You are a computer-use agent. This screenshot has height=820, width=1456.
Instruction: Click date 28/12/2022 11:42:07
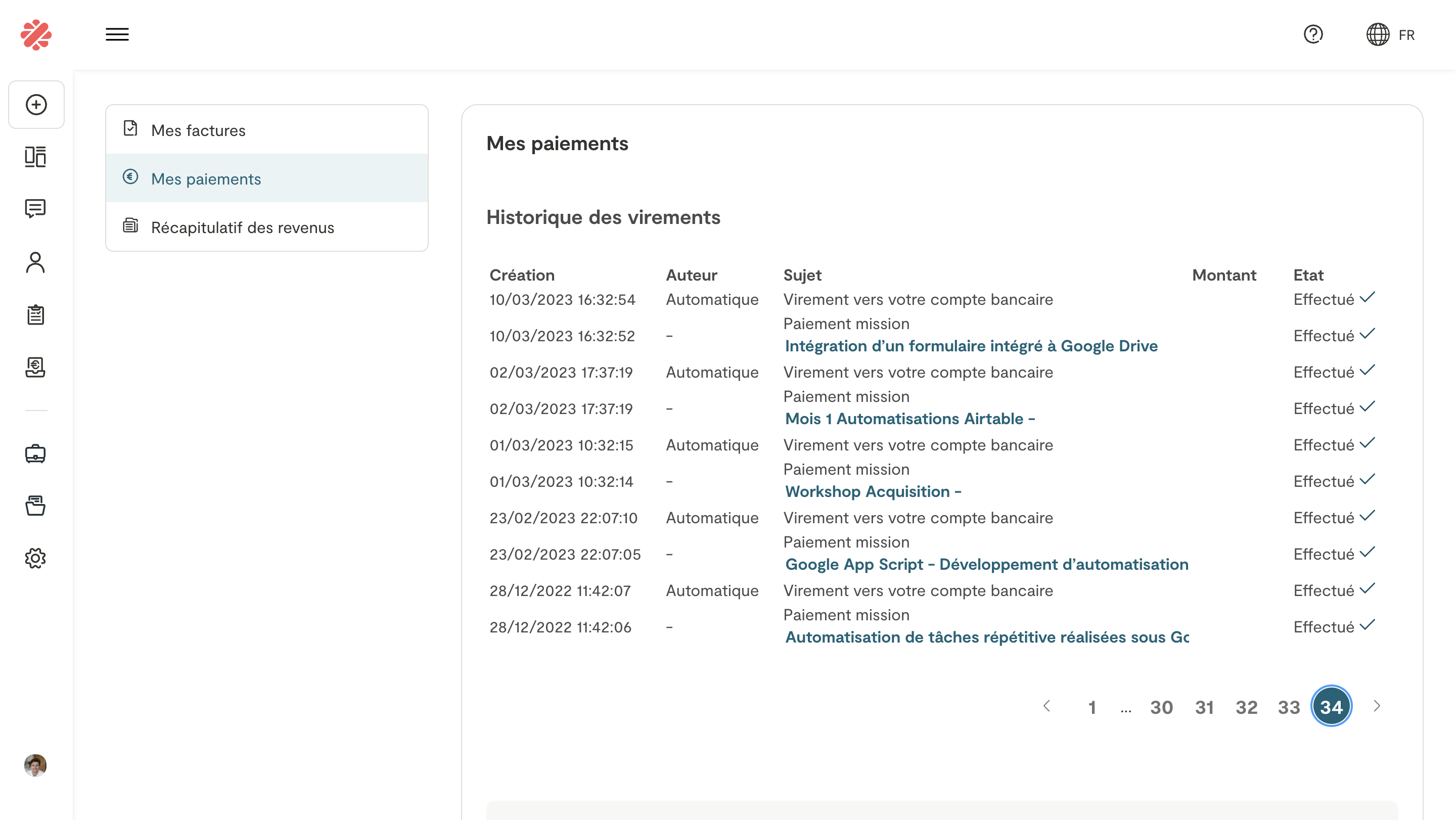tap(560, 591)
